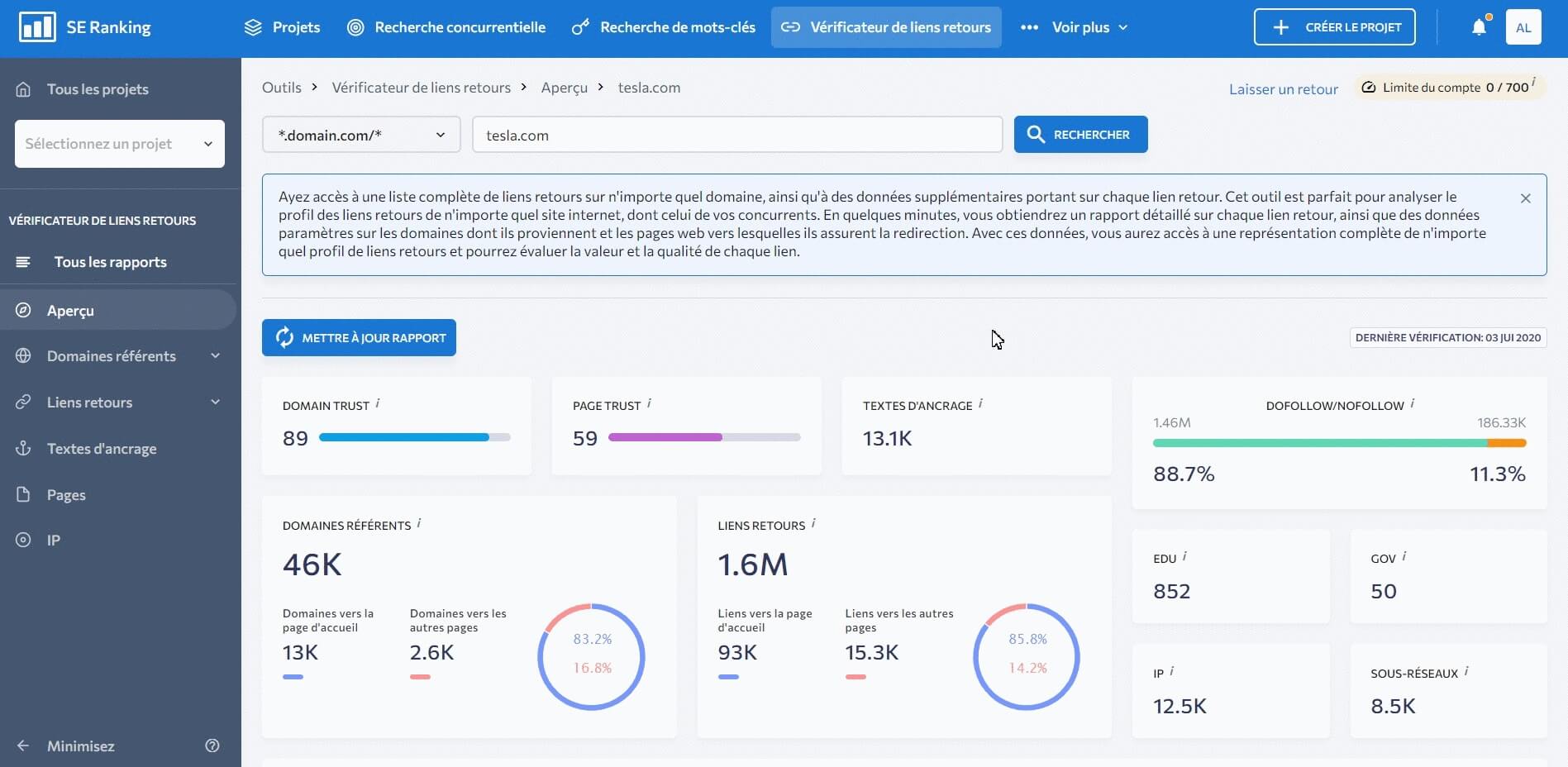Click info icon next to IP card title
The height and width of the screenshot is (767, 1568).
(x=1172, y=671)
